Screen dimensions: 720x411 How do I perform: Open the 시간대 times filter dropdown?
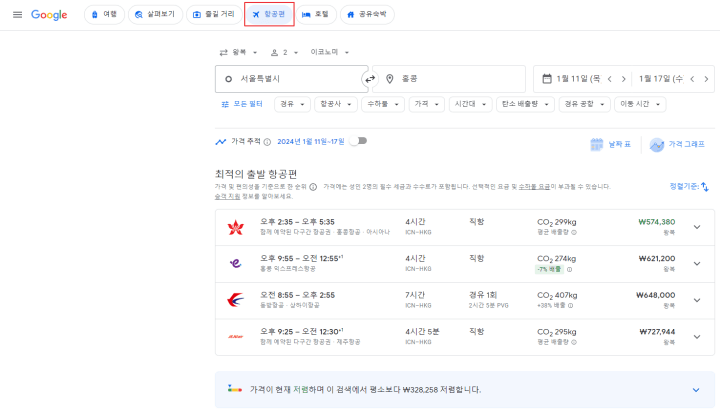470,104
